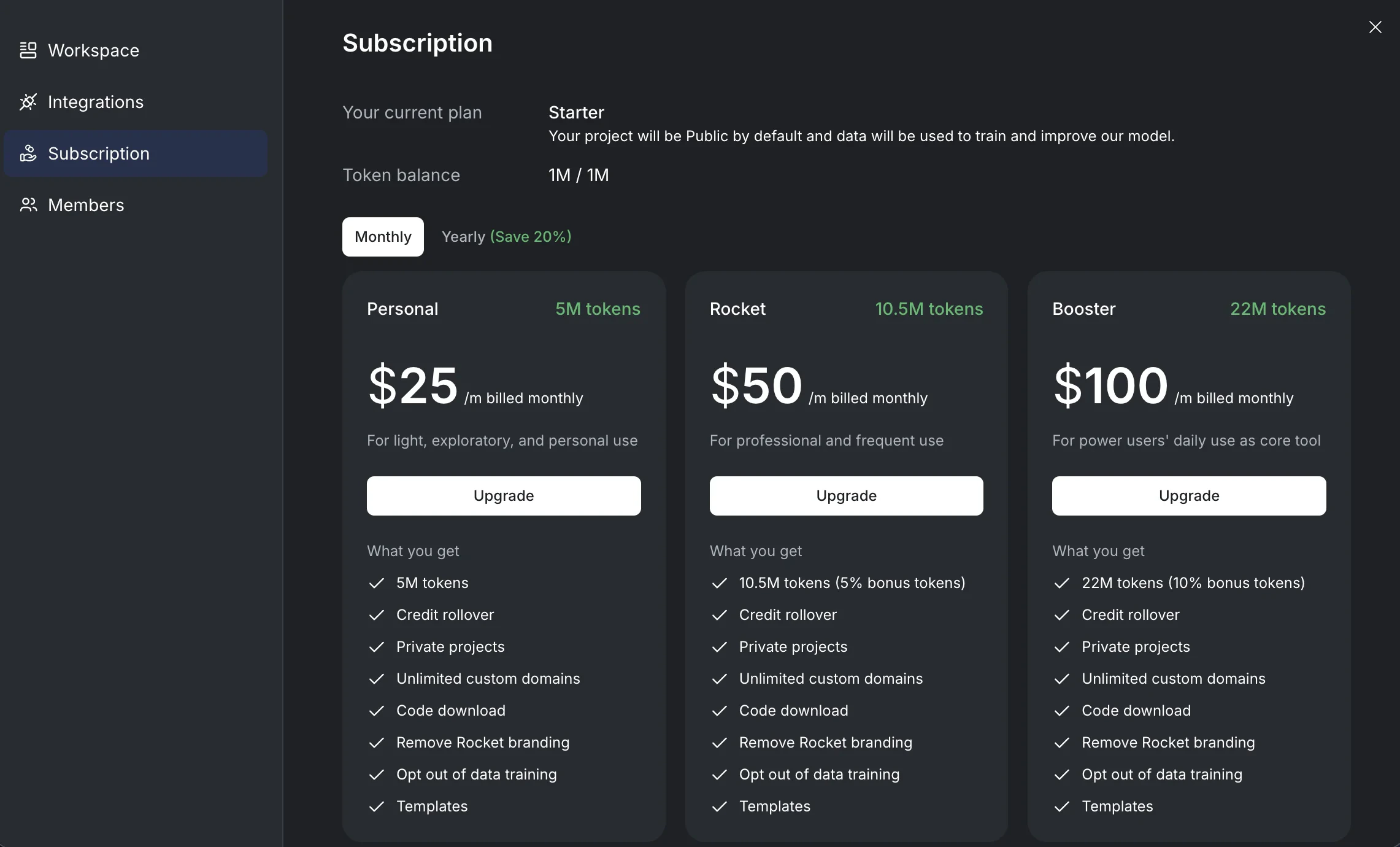Click the checkmark next to Code download under Rocket
The image size is (1400, 847).
point(720,711)
